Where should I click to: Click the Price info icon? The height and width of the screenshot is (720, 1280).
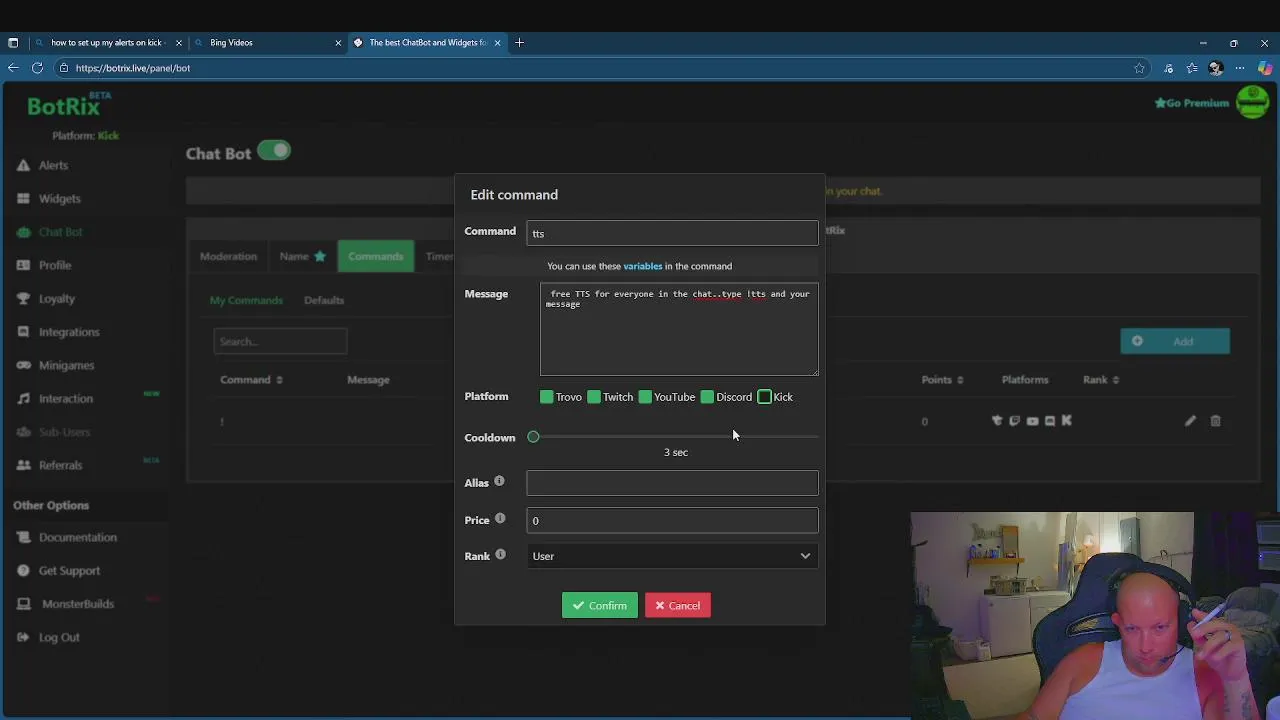pyautogui.click(x=500, y=518)
